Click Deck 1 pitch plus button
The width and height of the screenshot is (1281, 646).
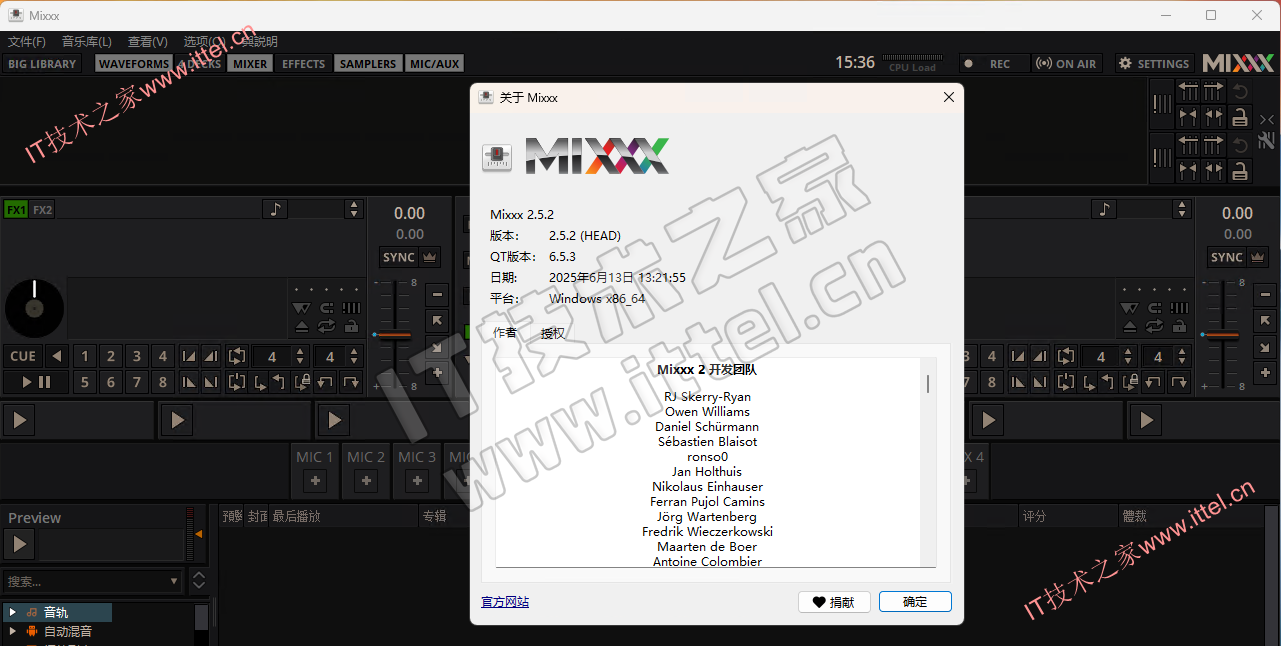click(x=437, y=373)
